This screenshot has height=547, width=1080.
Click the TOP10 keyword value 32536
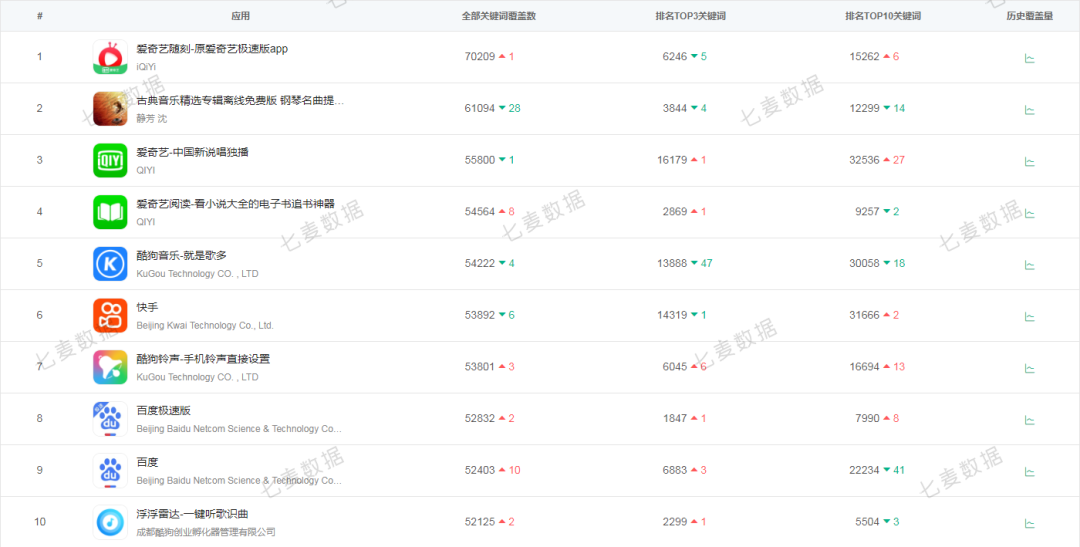pyautogui.click(x=864, y=160)
